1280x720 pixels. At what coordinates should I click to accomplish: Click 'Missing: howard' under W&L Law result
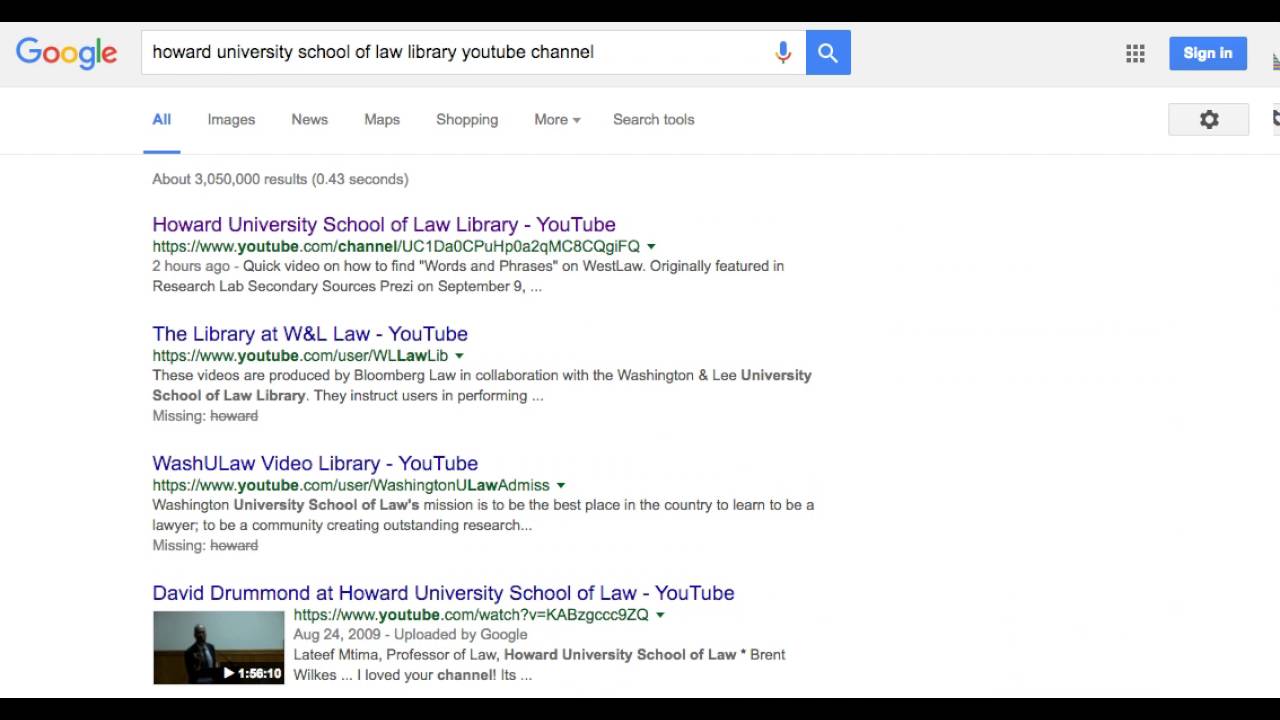(205, 416)
